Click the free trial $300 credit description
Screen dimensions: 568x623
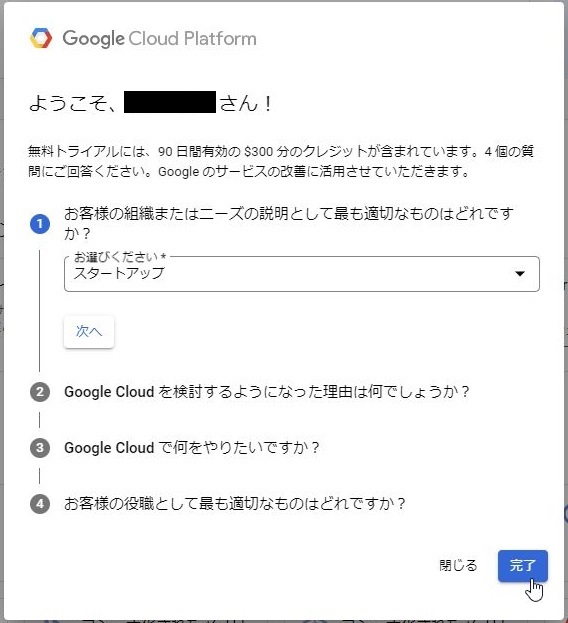pos(280,161)
